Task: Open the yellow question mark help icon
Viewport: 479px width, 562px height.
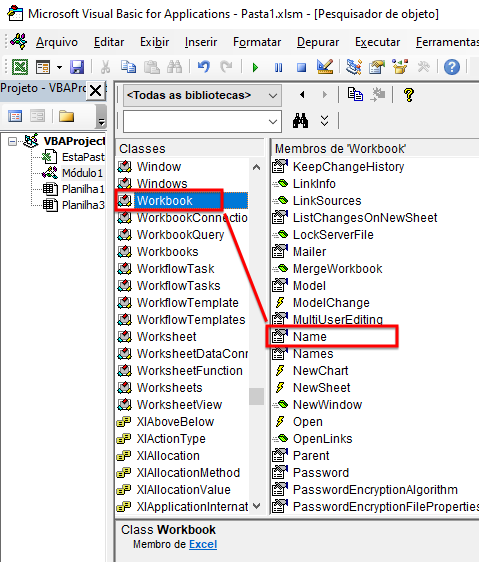Action: coord(409,95)
